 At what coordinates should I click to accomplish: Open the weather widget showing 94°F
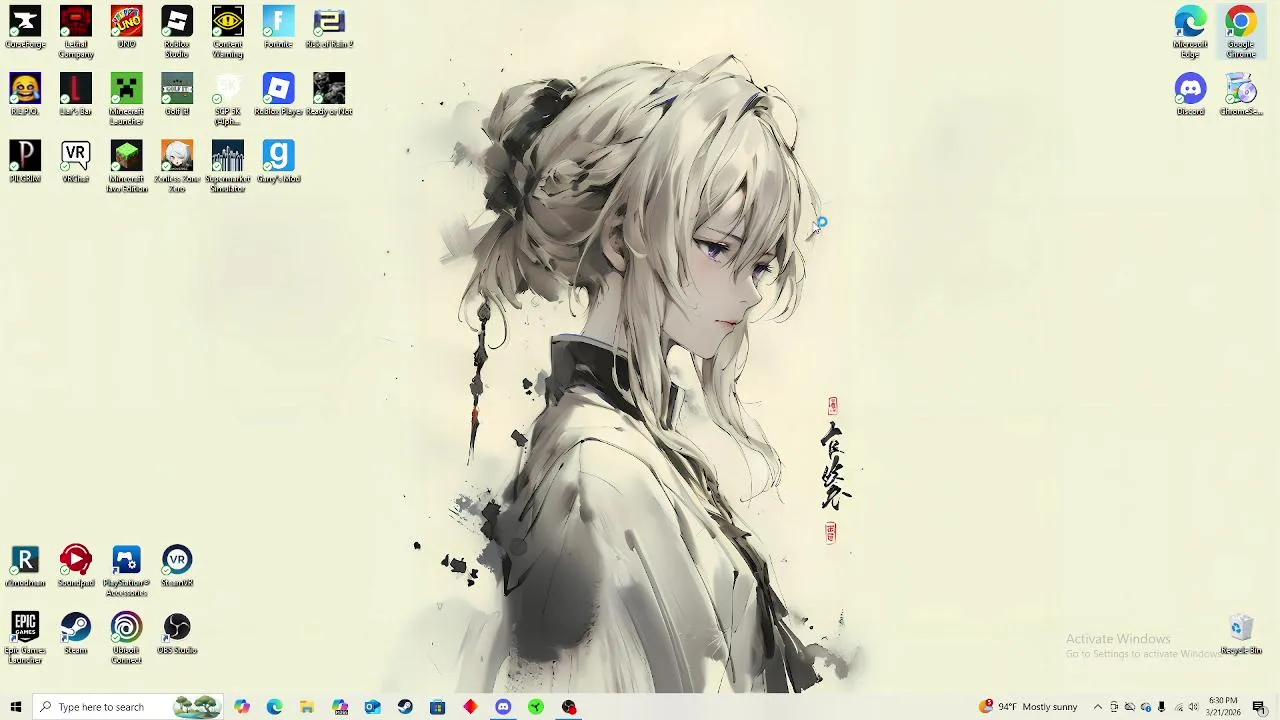(x=1029, y=707)
